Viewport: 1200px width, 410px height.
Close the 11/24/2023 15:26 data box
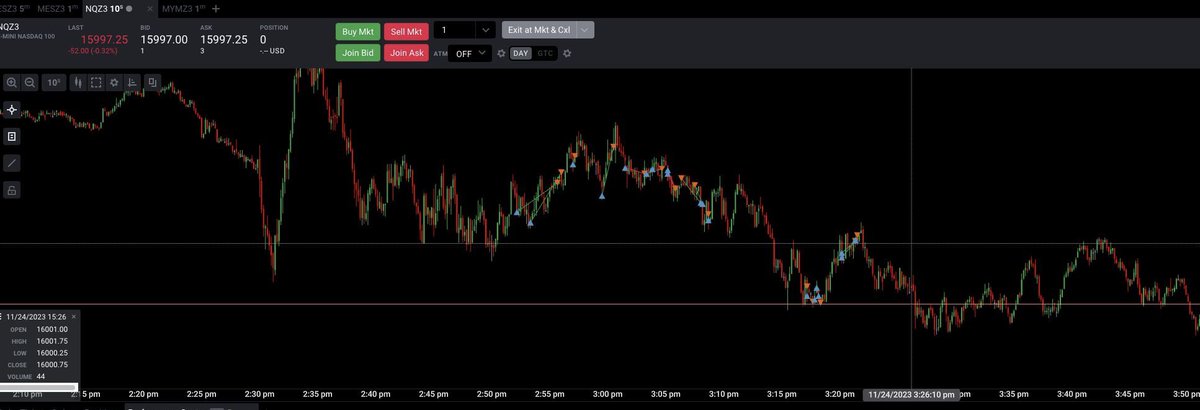(74, 316)
